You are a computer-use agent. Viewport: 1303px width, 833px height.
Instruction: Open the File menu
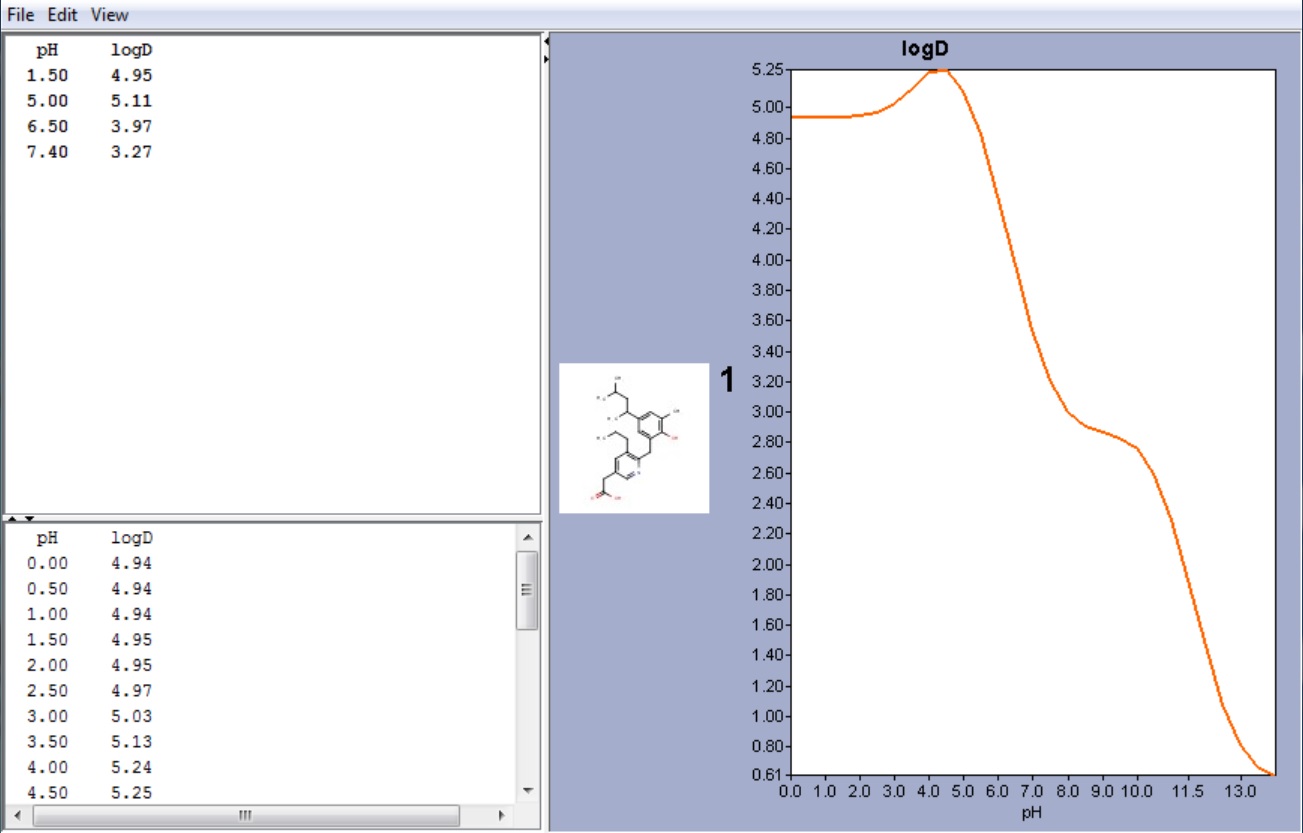tap(20, 15)
